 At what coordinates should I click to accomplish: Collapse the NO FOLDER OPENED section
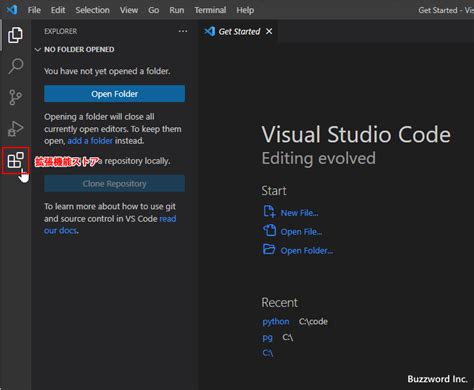(38, 50)
